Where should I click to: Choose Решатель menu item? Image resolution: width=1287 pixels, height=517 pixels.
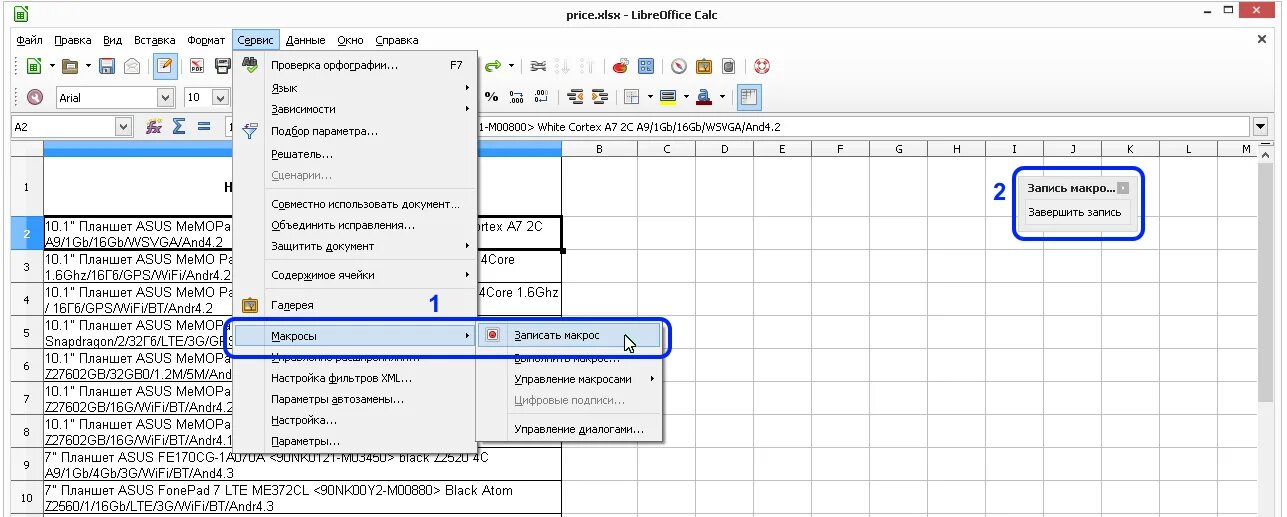pyautogui.click(x=355, y=154)
